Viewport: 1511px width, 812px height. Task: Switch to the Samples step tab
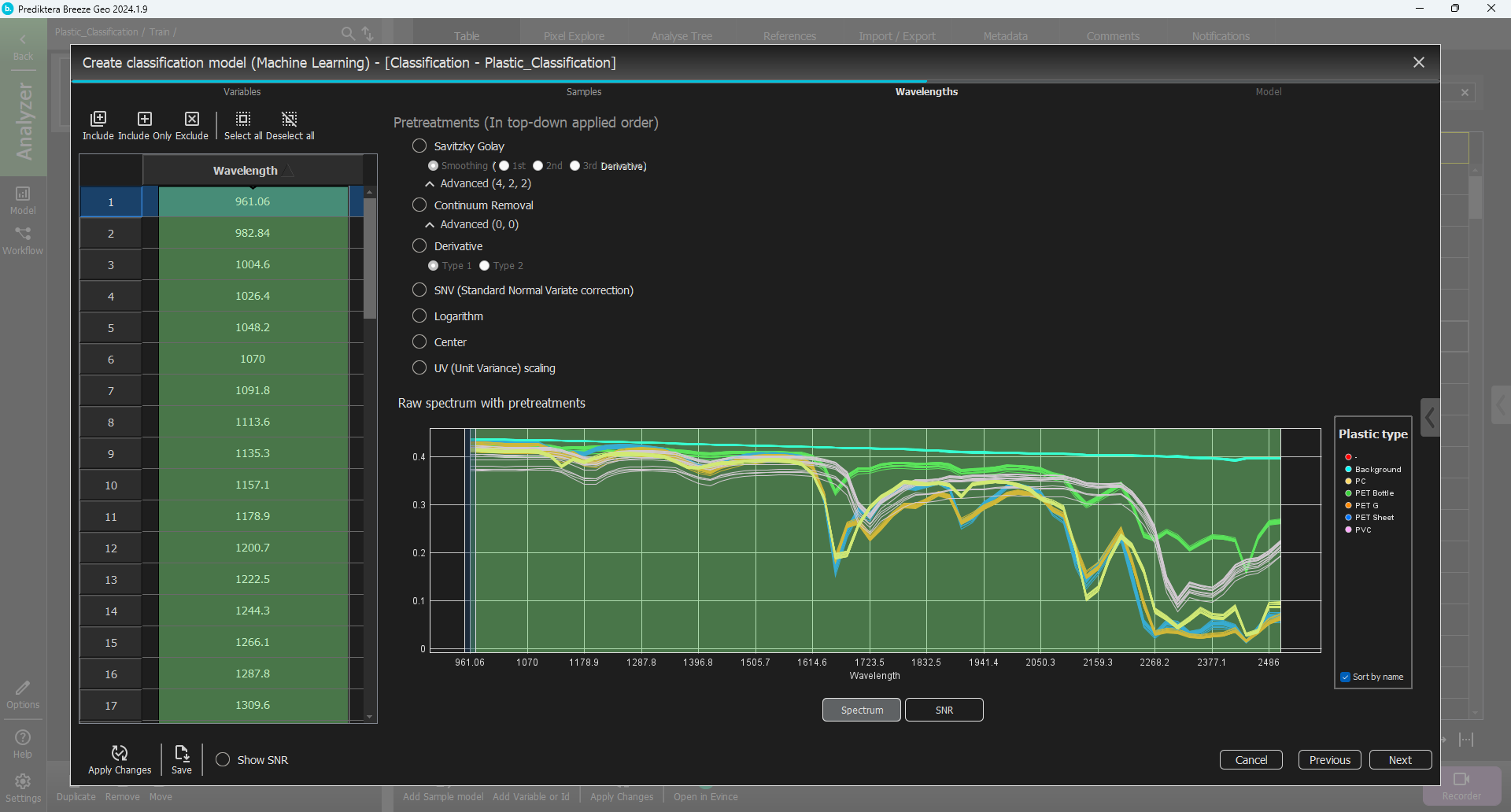(x=583, y=92)
